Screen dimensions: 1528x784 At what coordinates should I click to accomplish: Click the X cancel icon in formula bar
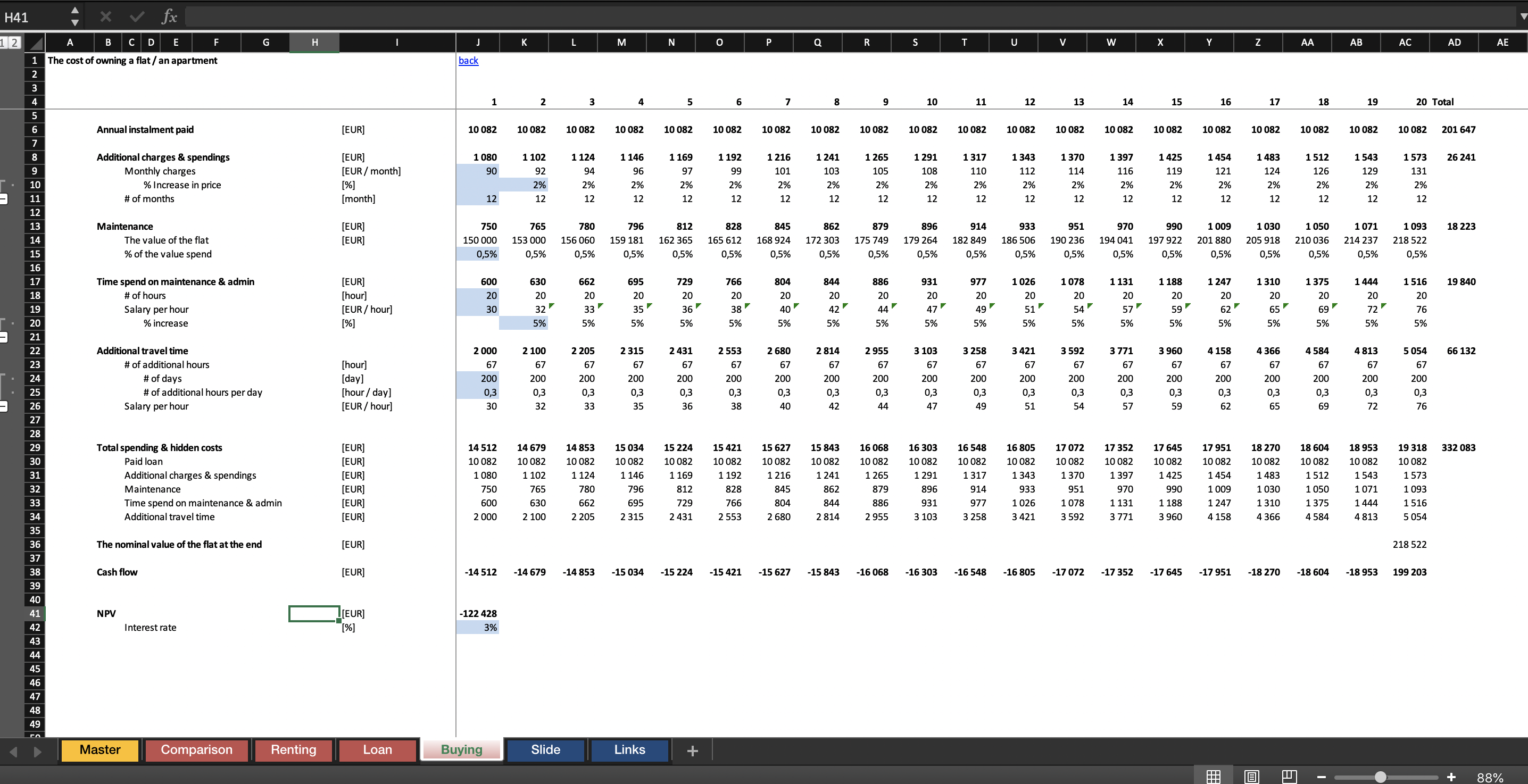tap(105, 16)
